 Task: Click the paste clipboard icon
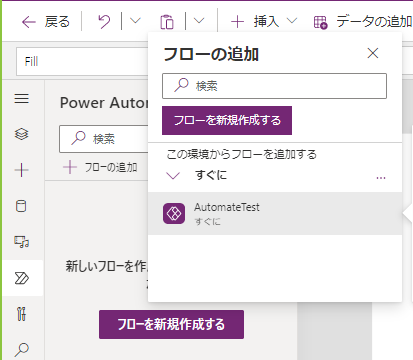coord(167,22)
